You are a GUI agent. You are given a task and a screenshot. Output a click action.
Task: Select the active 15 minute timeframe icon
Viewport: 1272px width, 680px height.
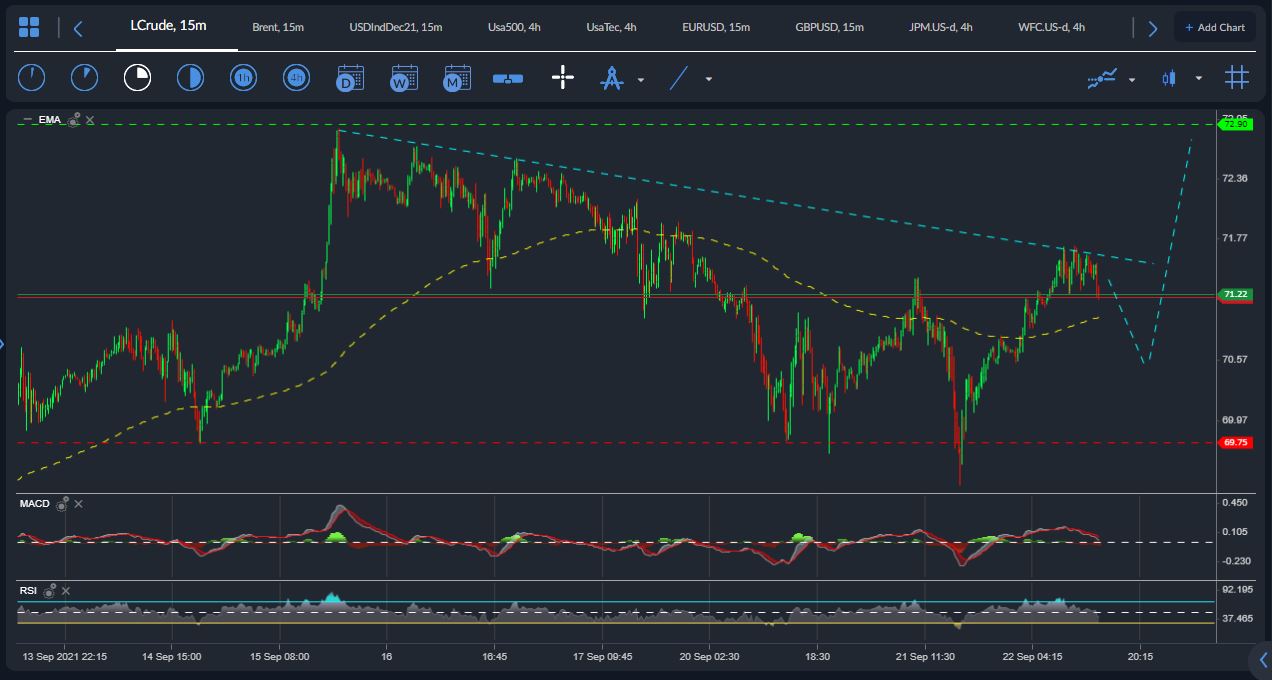click(x=137, y=78)
